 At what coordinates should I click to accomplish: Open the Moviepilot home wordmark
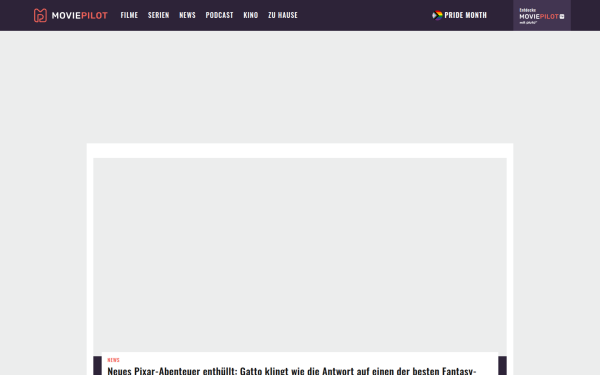[80, 16]
